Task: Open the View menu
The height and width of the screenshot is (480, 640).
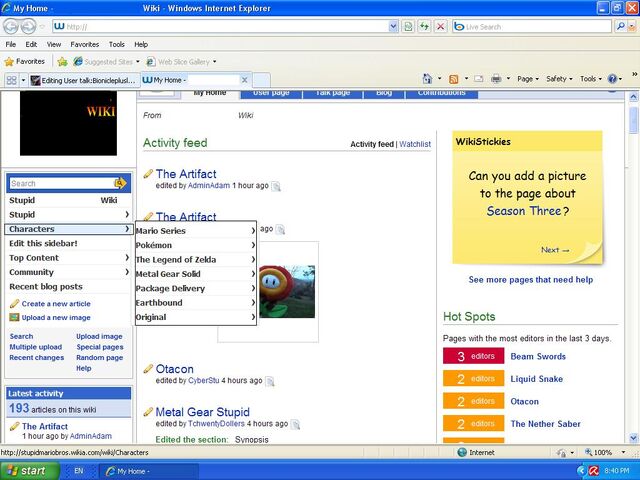Action: click(x=53, y=44)
